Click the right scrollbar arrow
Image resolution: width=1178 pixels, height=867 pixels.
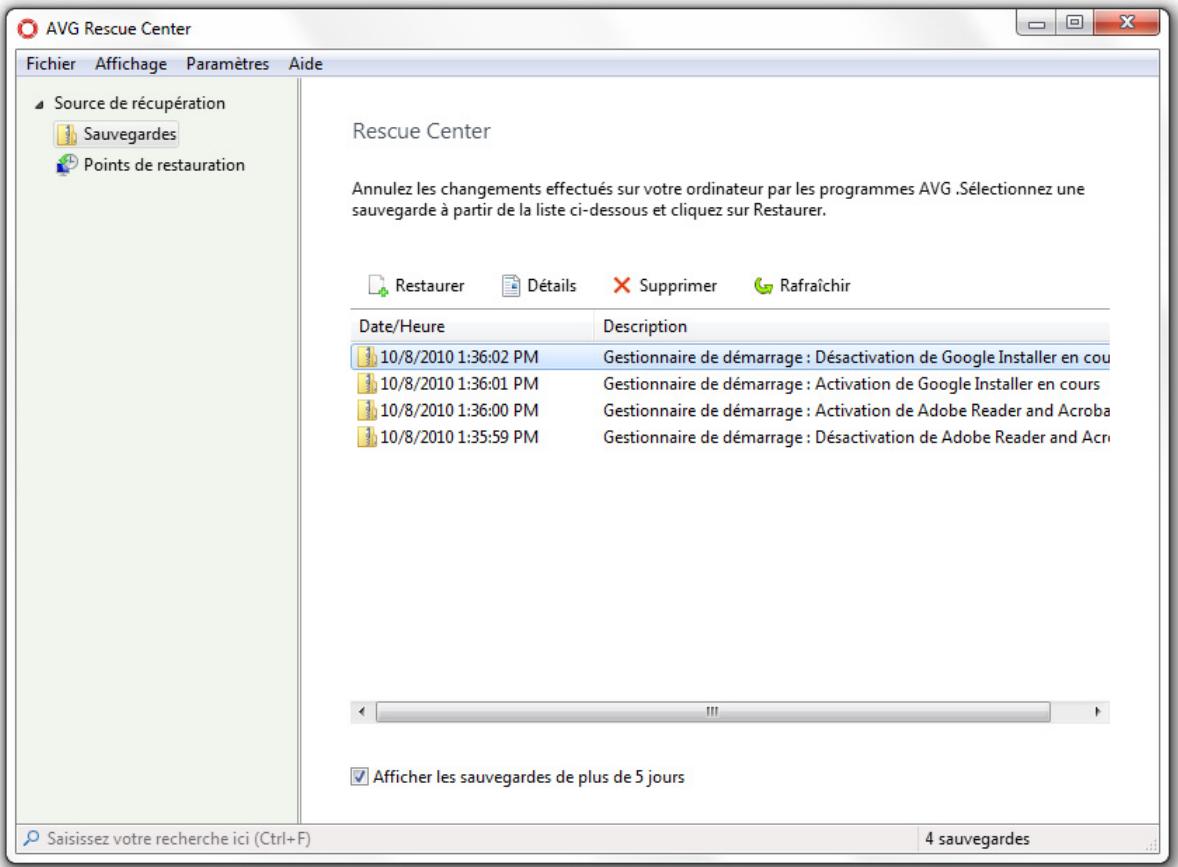coord(1098,711)
